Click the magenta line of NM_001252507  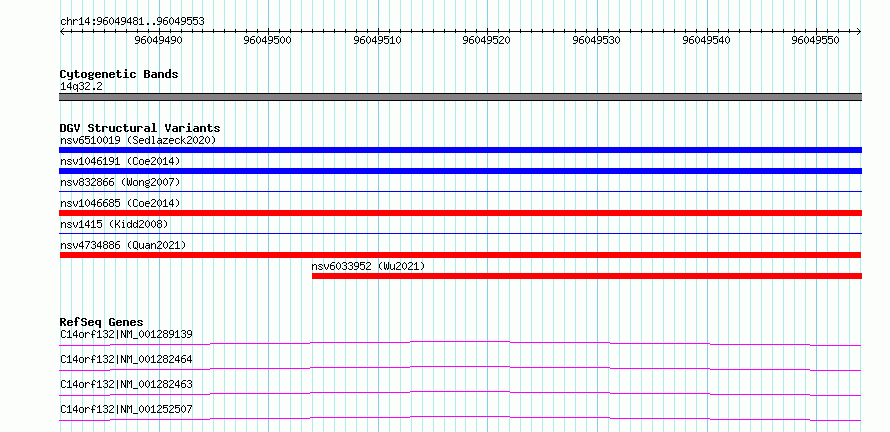pos(460,418)
